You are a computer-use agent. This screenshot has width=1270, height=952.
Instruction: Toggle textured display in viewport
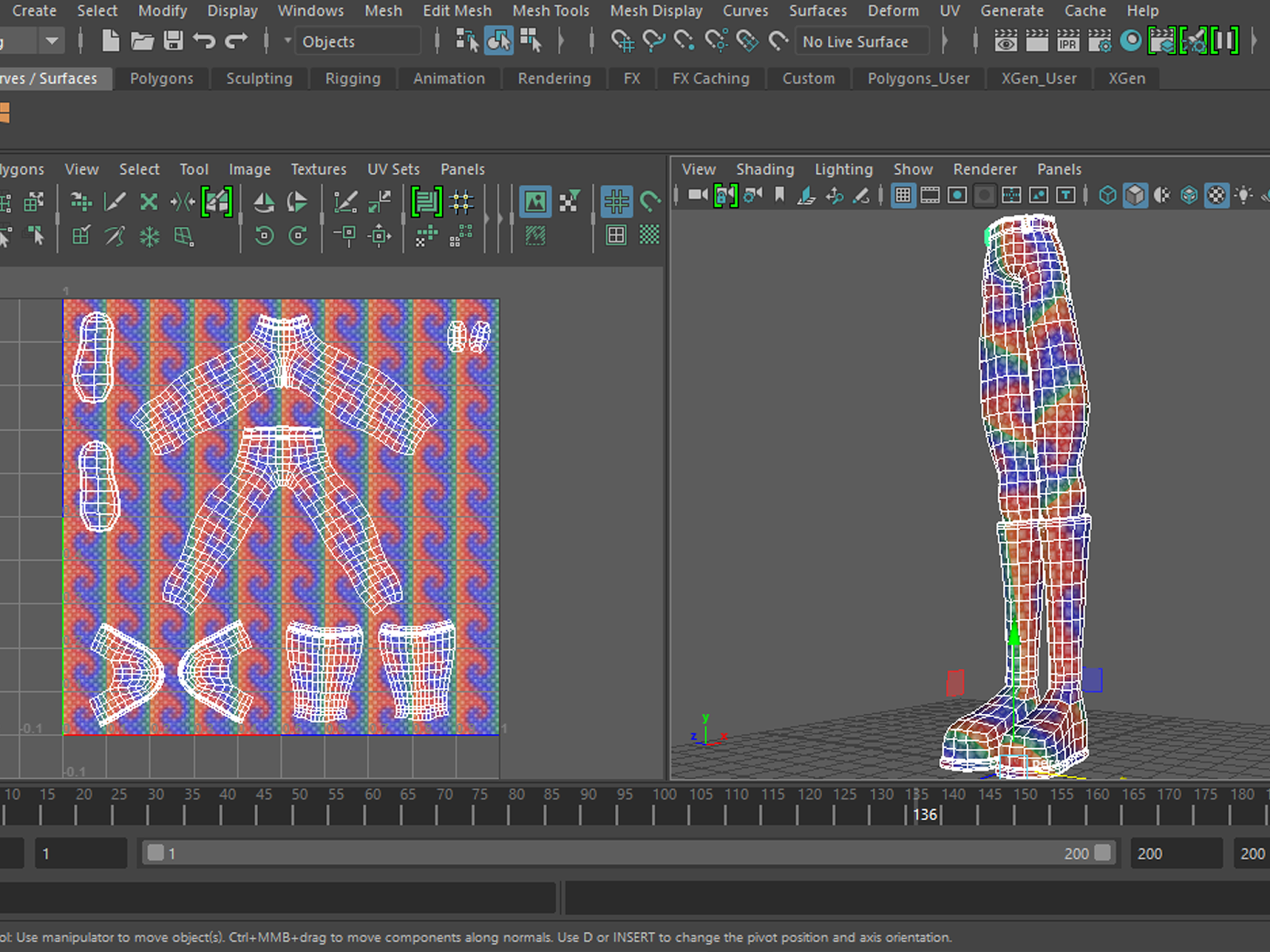tap(1216, 195)
